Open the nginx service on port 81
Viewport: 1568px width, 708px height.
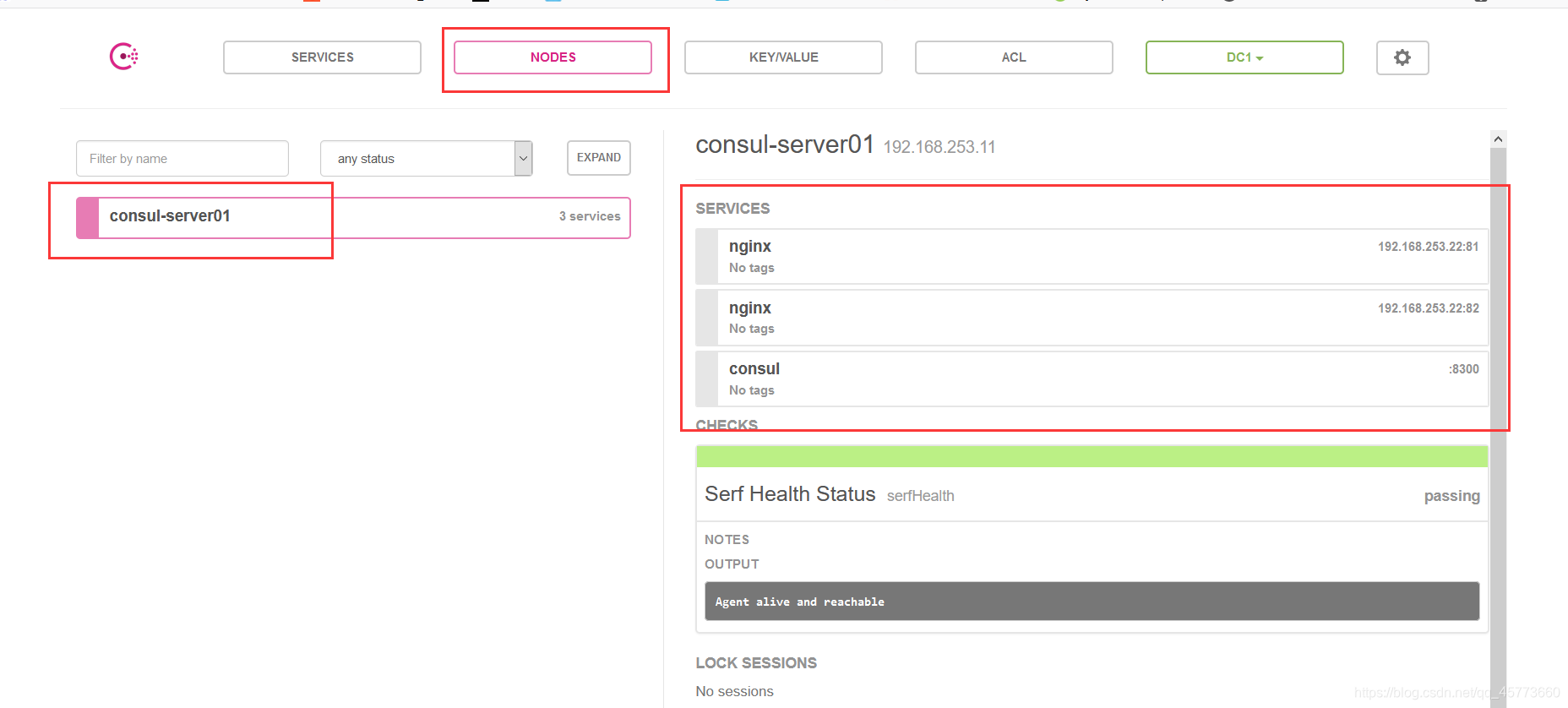(1092, 257)
